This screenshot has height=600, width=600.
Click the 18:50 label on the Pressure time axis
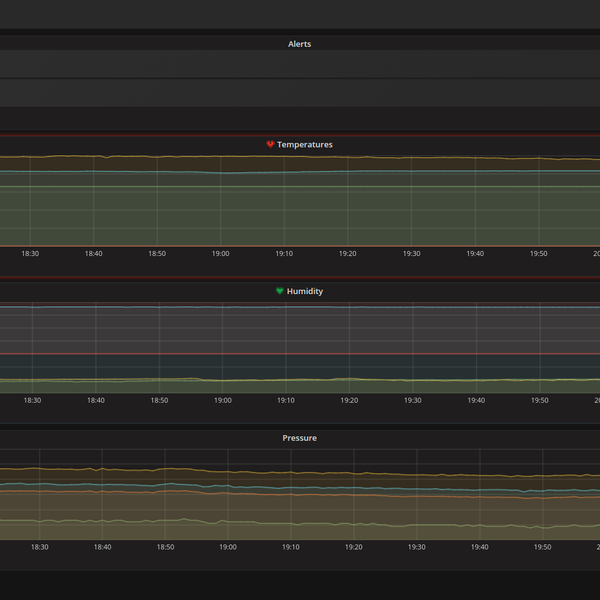point(164,547)
